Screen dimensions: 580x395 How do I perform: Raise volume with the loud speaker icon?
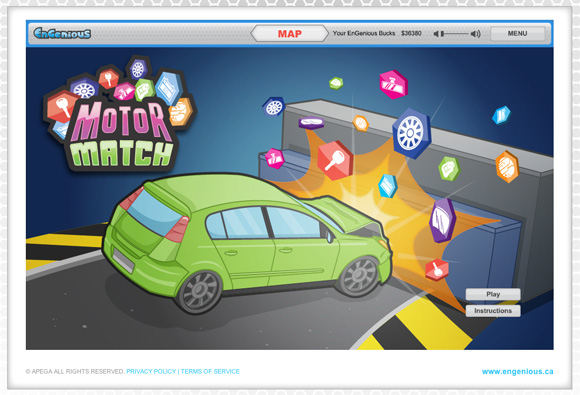tap(476, 34)
